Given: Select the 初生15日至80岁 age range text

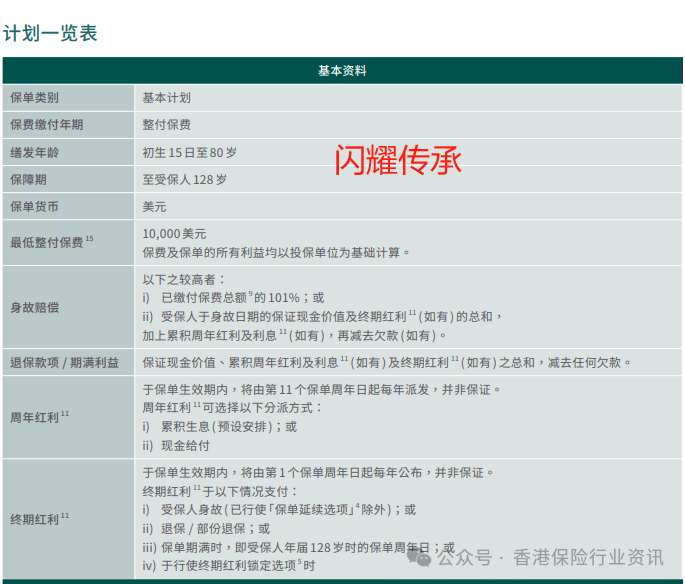Looking at the screenshot, I should click(190, 153).
